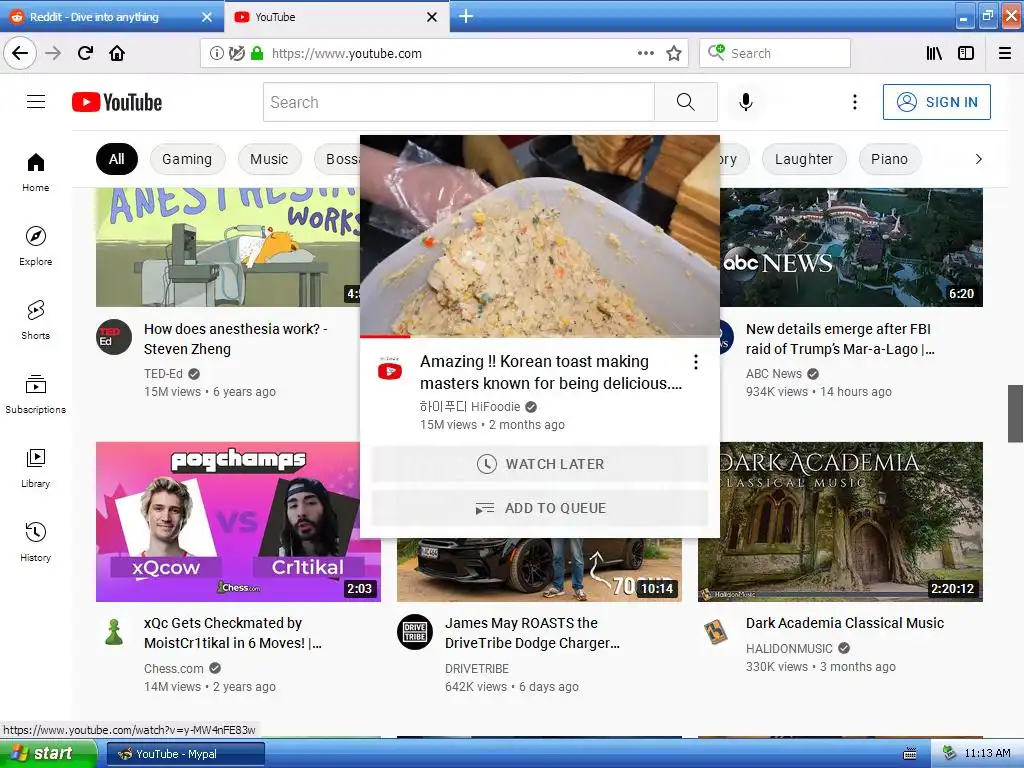Viewport: 1024px width, 768px height.
Task: Open the ABC News channel link
Action: (x=774, y=374)
